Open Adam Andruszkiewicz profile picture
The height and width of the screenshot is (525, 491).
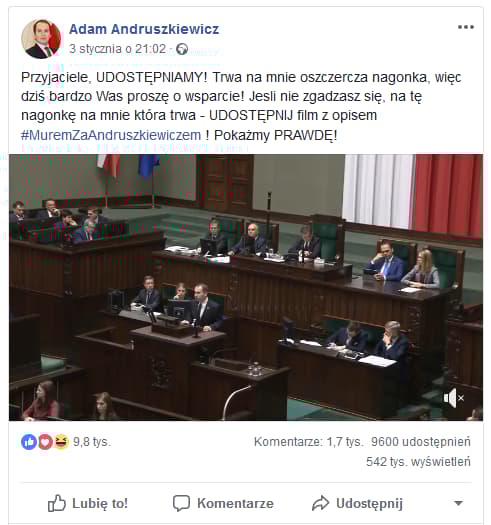[41, 39]
